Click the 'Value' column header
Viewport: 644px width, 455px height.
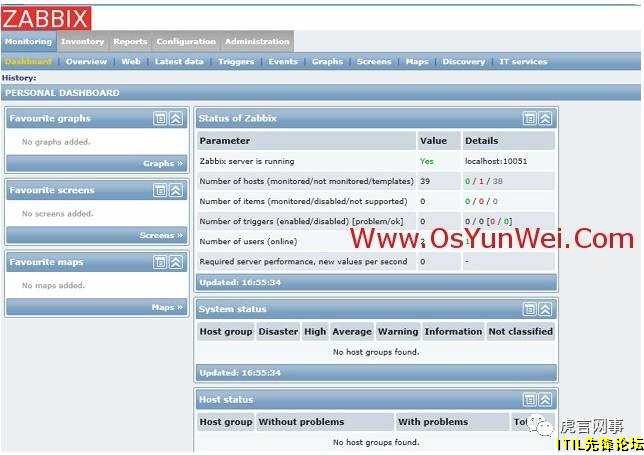[x=439, y=140]
